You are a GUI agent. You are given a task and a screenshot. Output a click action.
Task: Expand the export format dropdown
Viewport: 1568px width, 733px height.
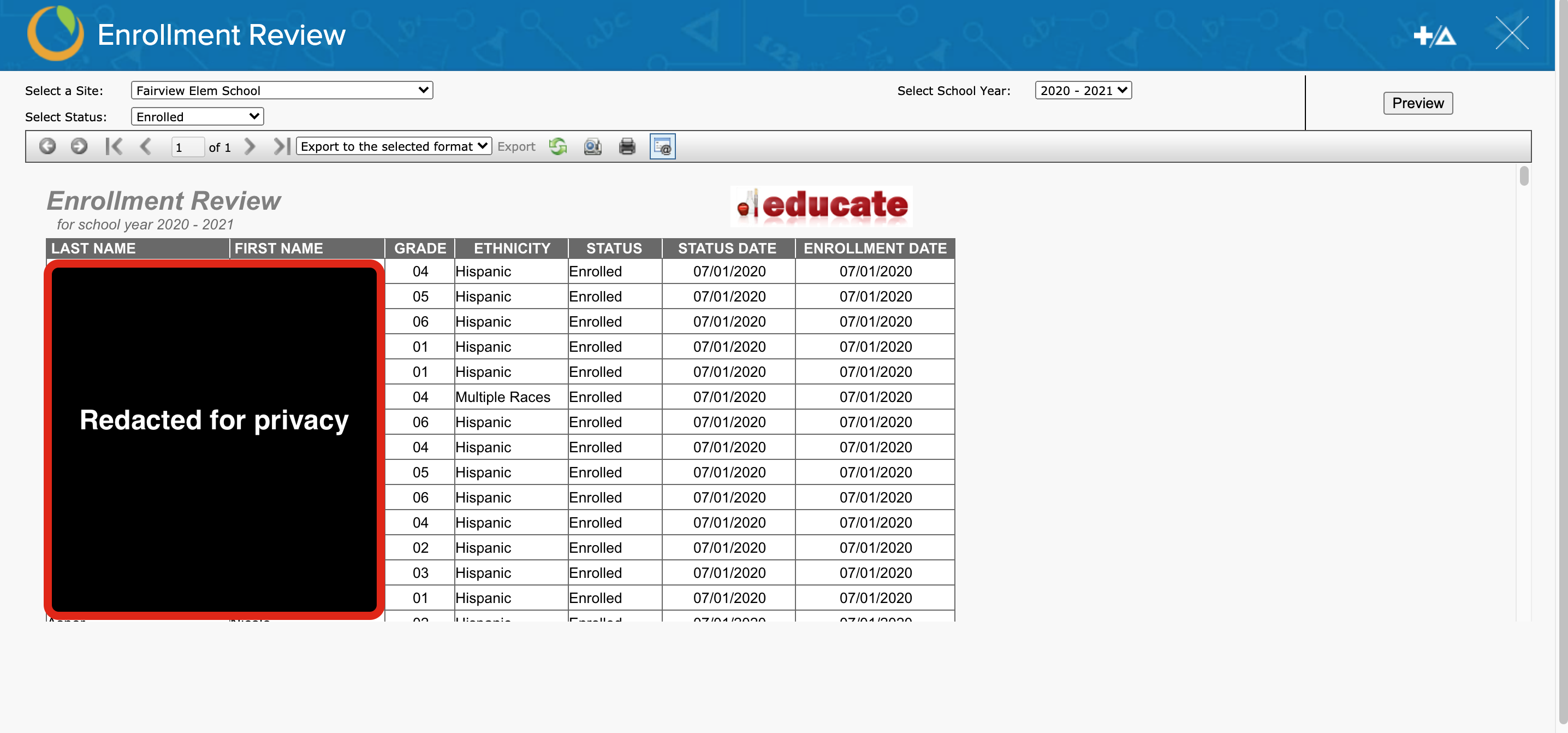point(394,146)
